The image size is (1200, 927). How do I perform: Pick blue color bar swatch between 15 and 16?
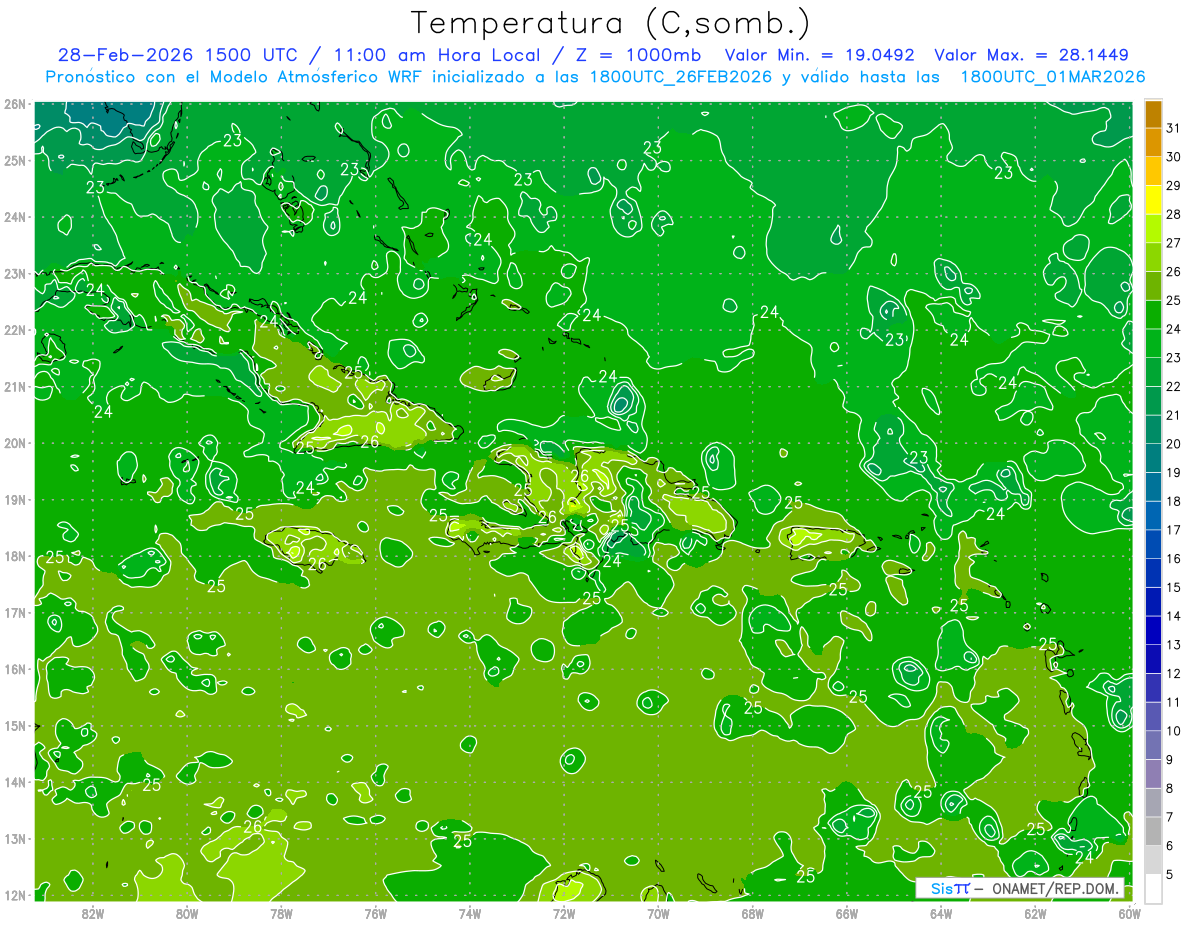[x=1154, y=573]
